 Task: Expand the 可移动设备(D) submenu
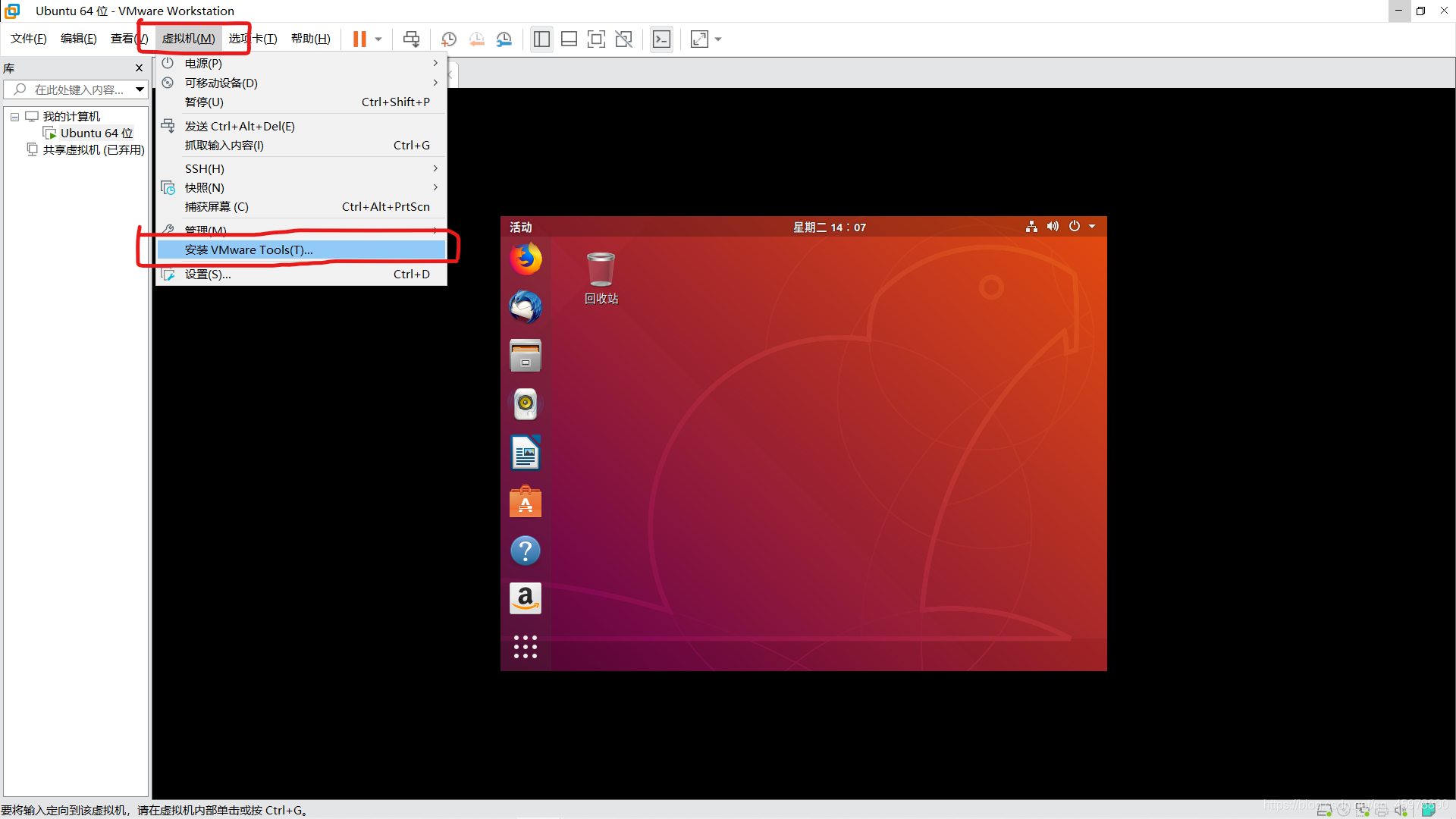(x=301, y=83)
